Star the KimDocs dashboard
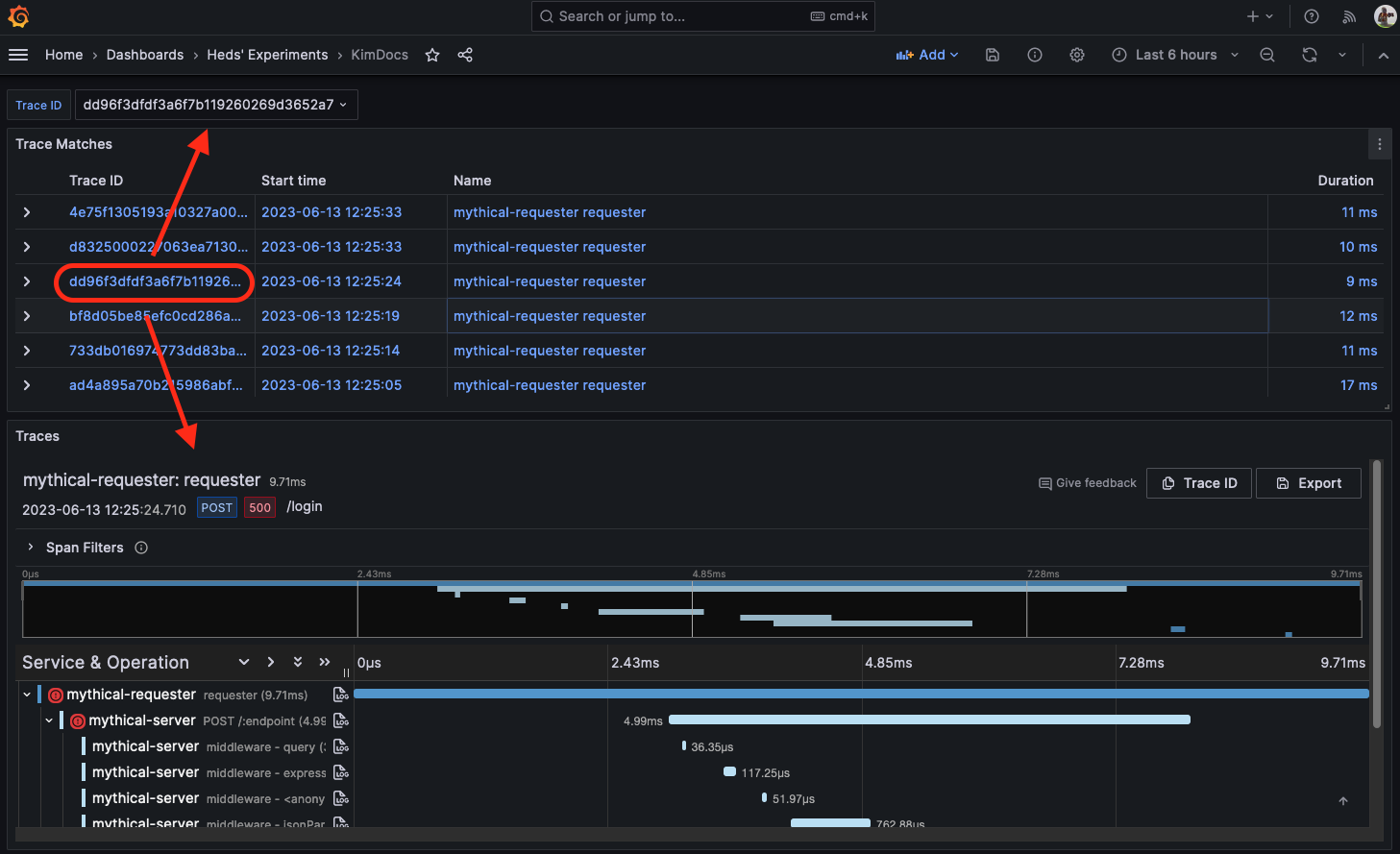The width and height of the screenshot is (1400, 854). [x=431, y=55]
